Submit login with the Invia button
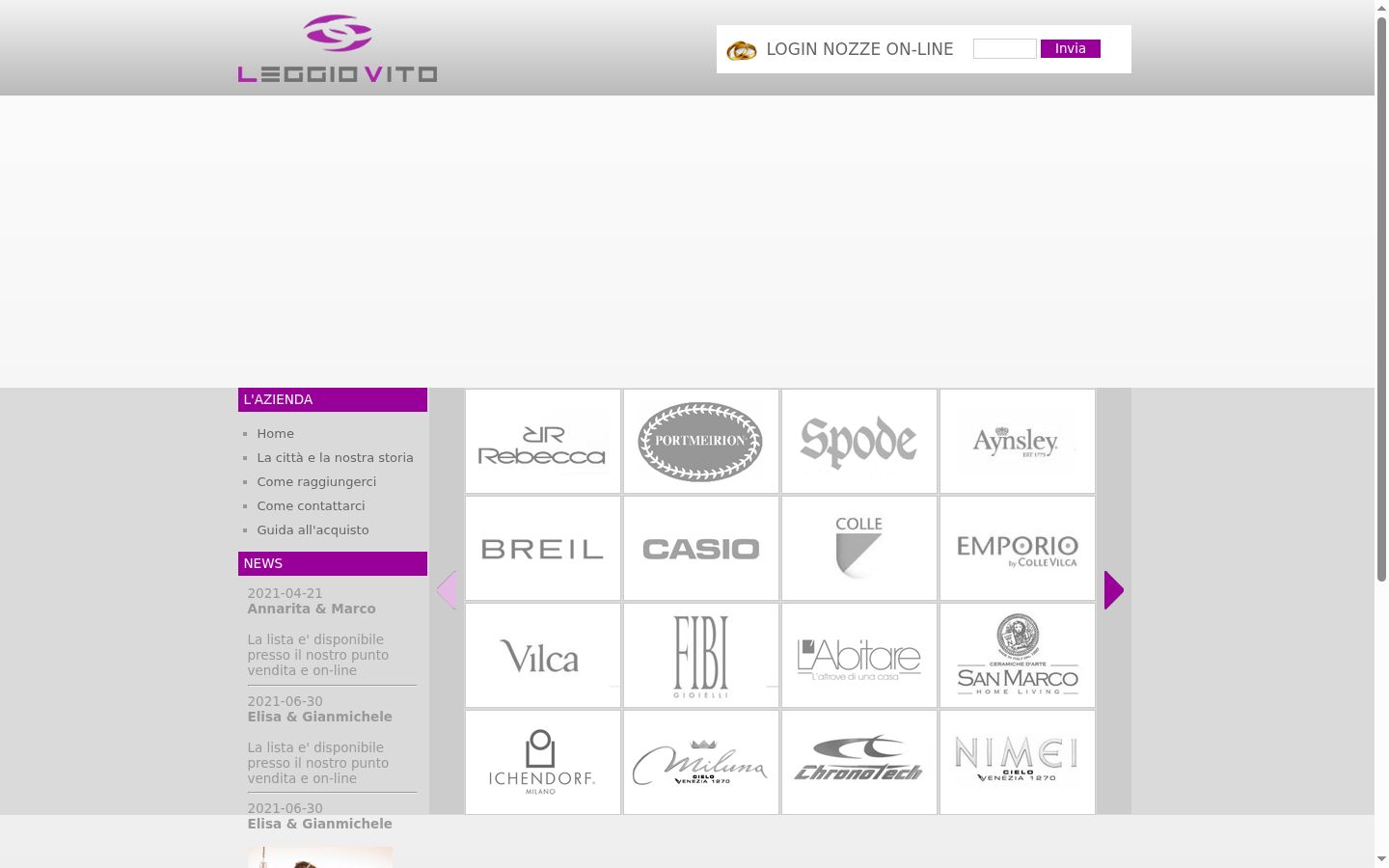 coord(1071,49)
